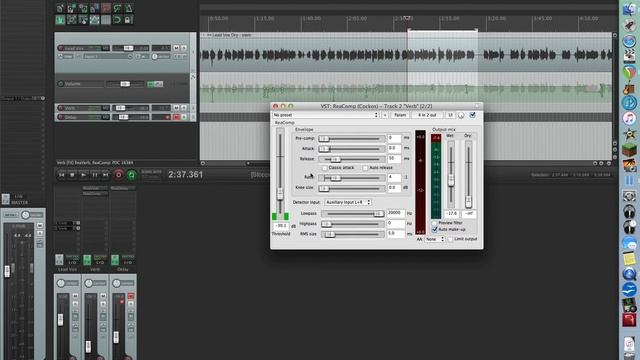640x360 pixels.
Task: Solo the Lead Vox track in track panel
Action: (184, 48)
